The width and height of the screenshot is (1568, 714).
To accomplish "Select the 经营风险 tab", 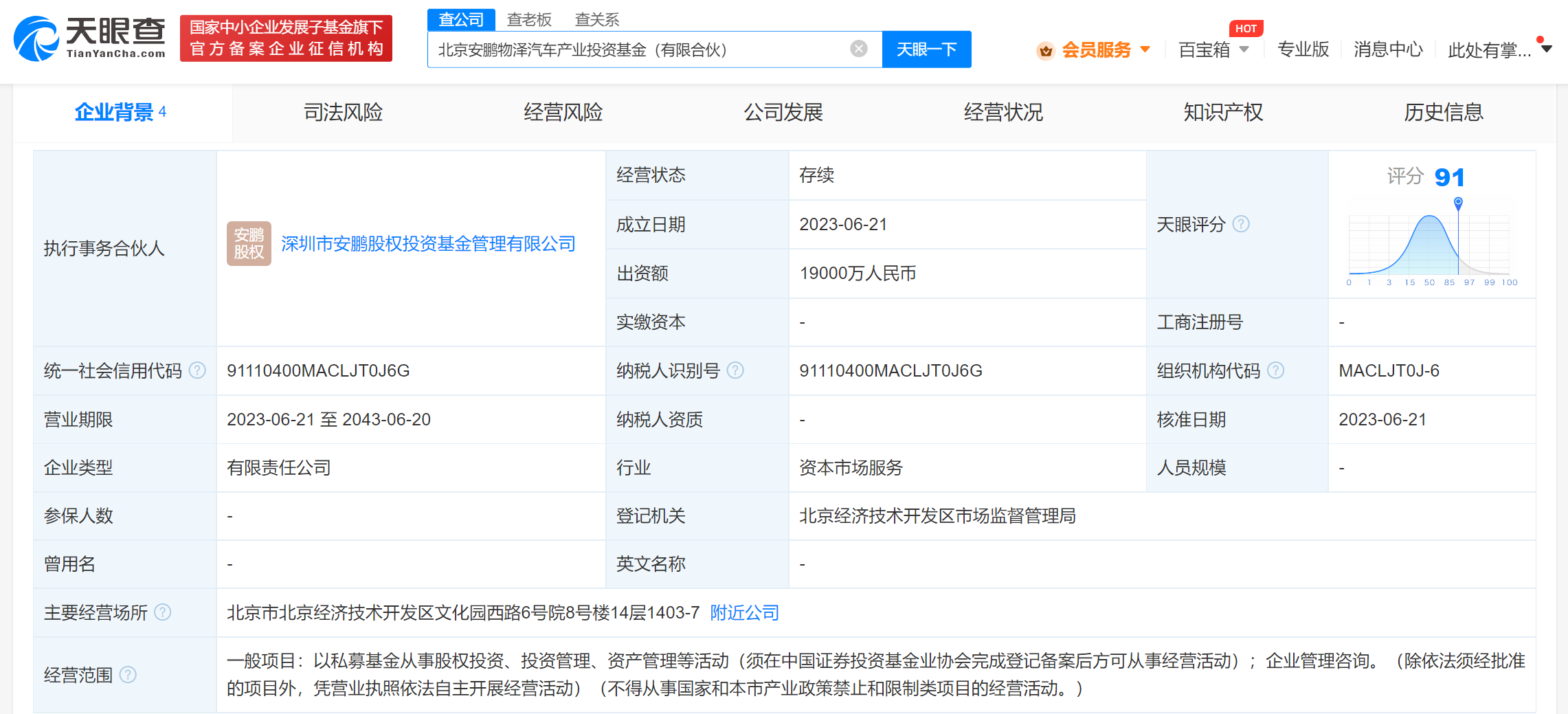I will 563,112.
